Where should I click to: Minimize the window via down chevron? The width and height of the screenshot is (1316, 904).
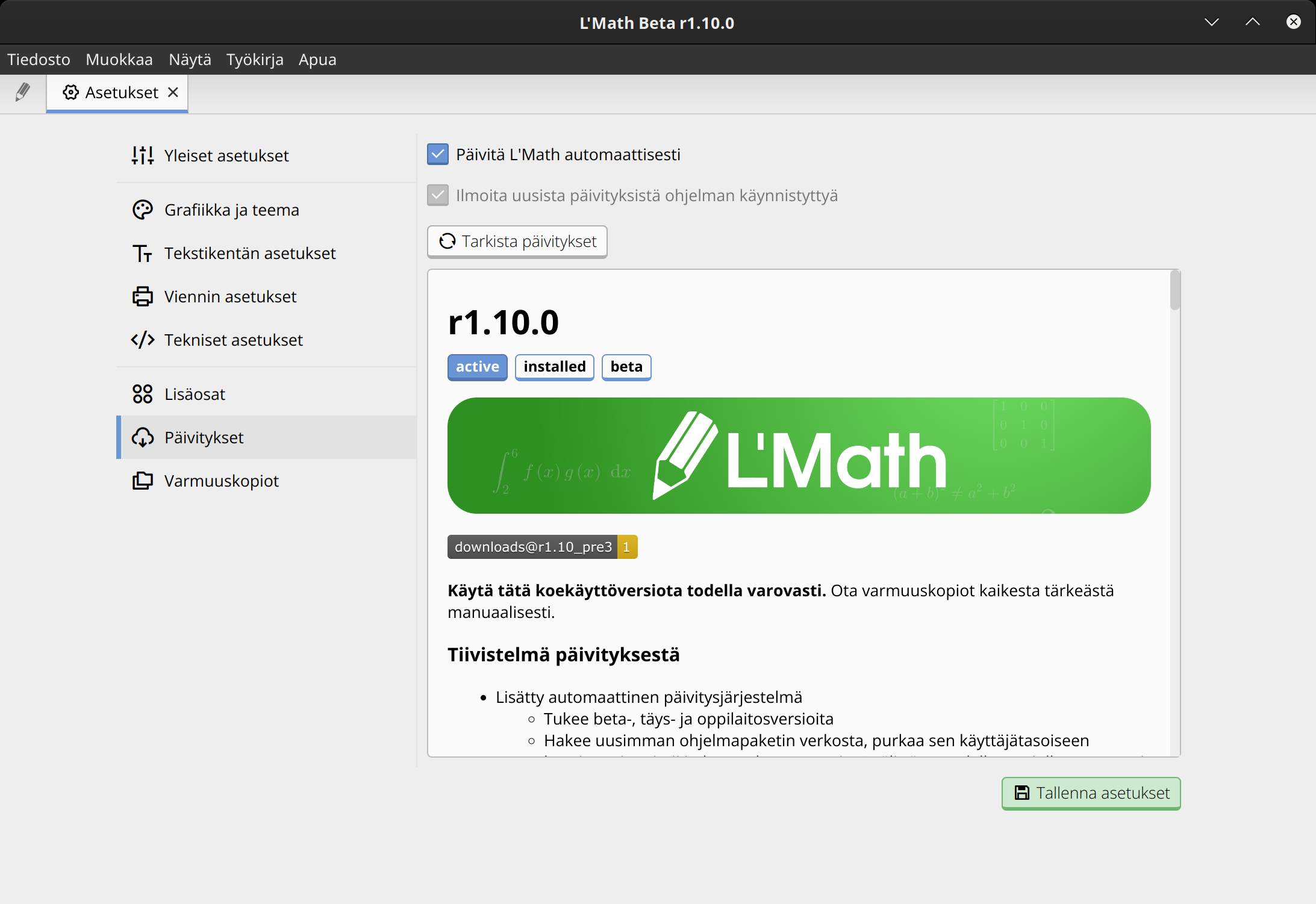coord(1212,22)
